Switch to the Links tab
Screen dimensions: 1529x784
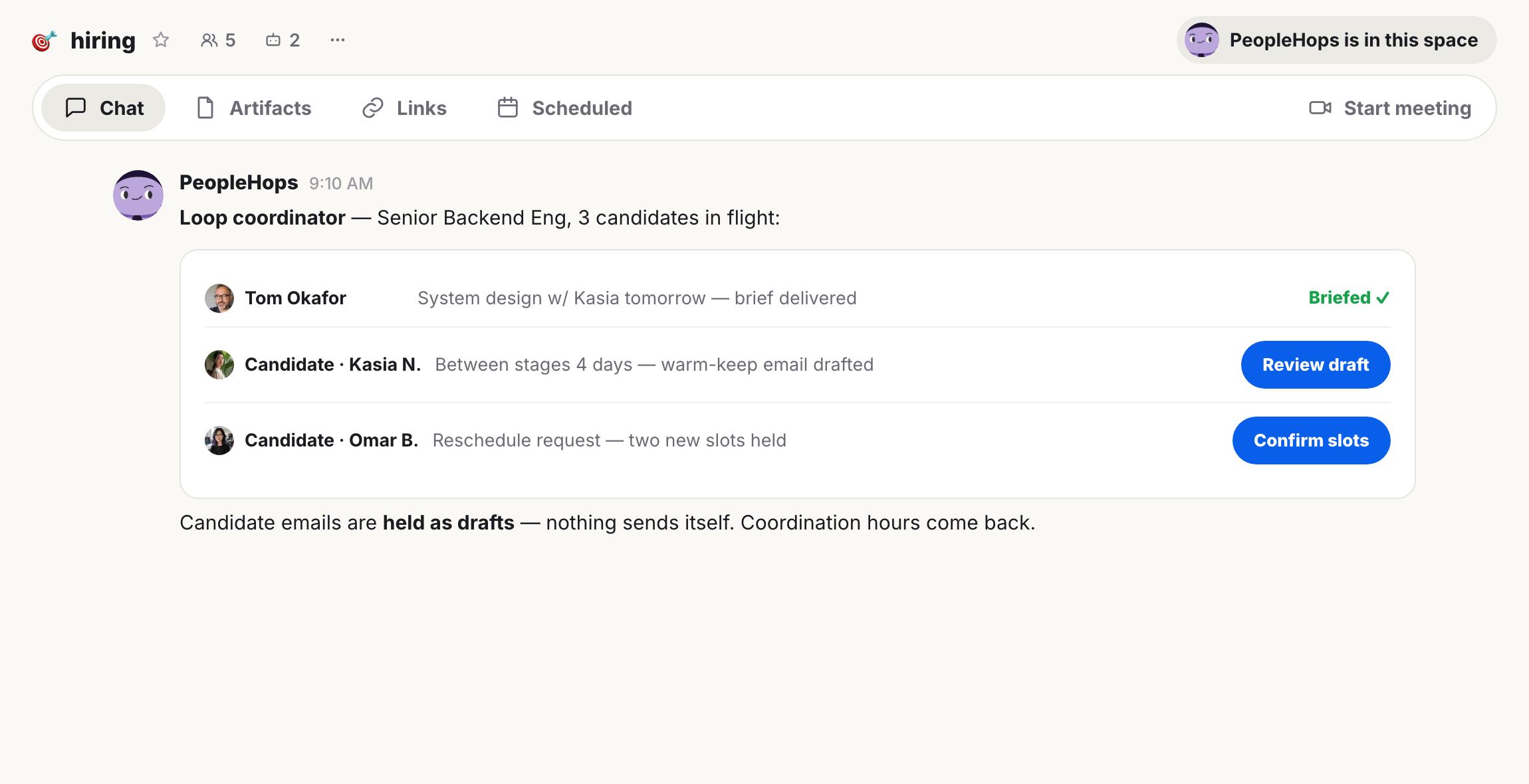pos(404,108)
